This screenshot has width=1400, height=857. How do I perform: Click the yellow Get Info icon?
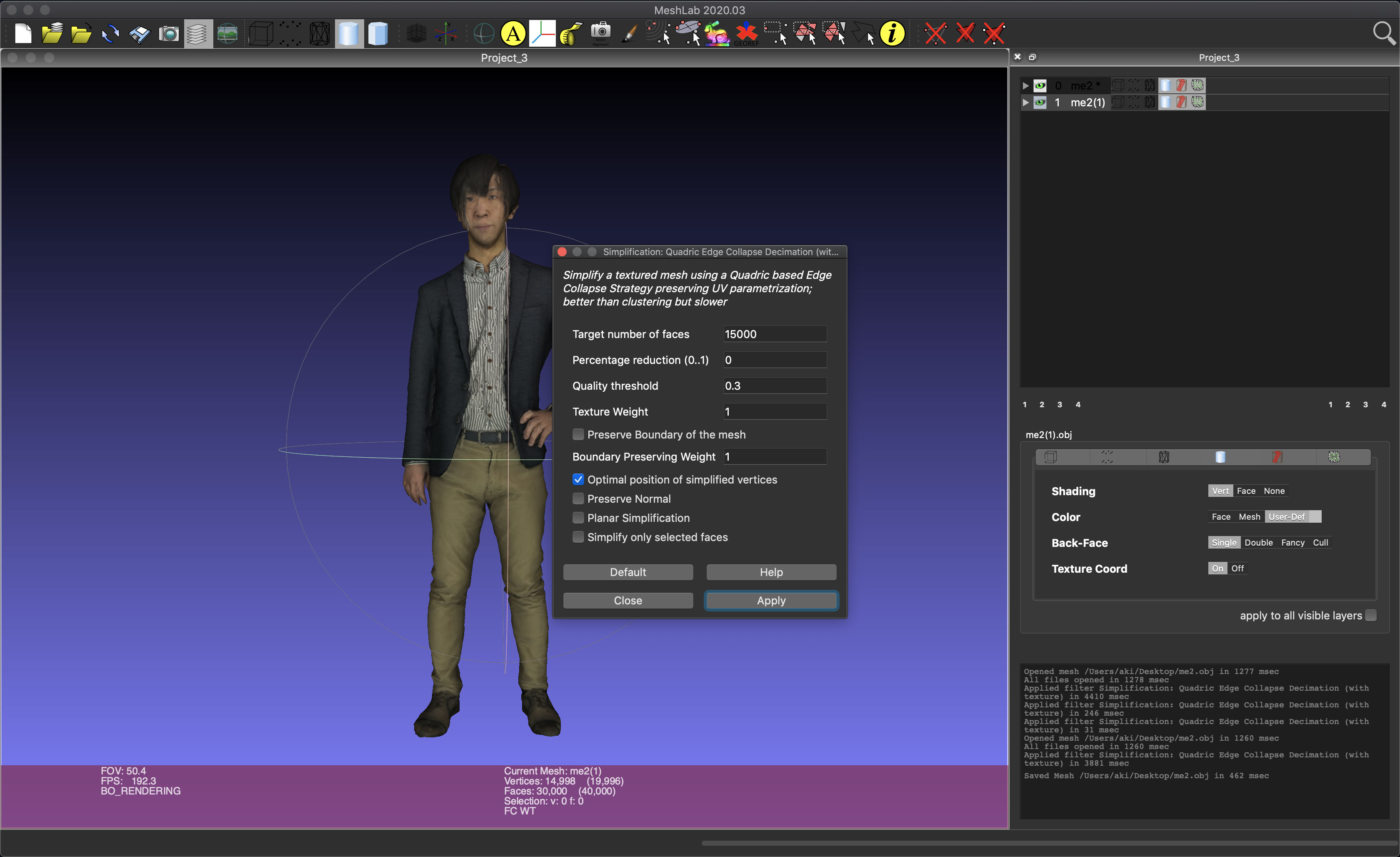(892, 33)
